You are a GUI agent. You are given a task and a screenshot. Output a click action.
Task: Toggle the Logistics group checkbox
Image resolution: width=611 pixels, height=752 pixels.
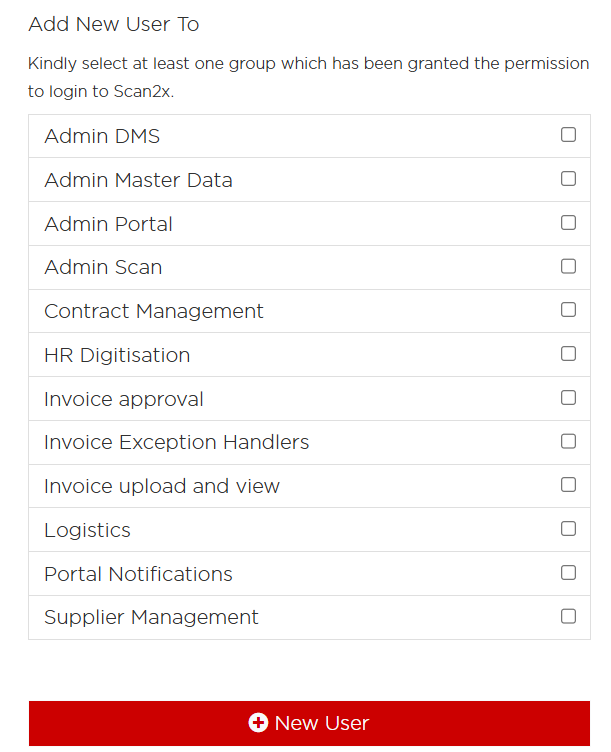click(x=568, y=529)
